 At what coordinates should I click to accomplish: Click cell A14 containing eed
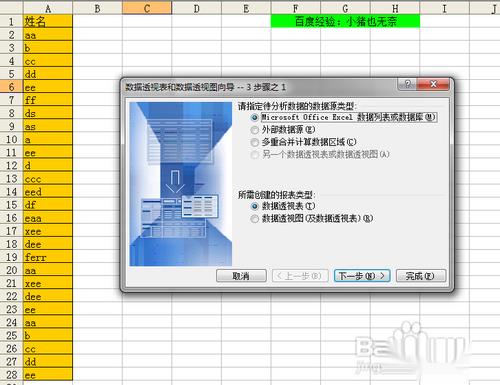(x=48, y=192)
